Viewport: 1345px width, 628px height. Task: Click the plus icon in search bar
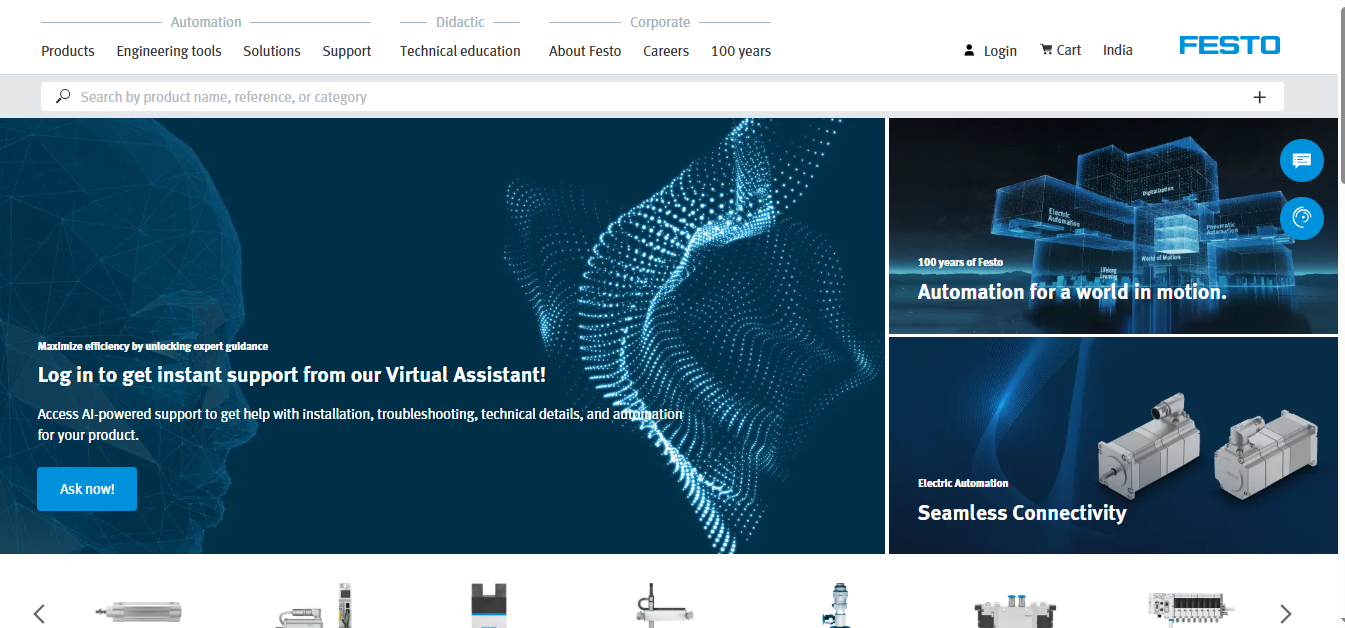[x=1259, y=97]
